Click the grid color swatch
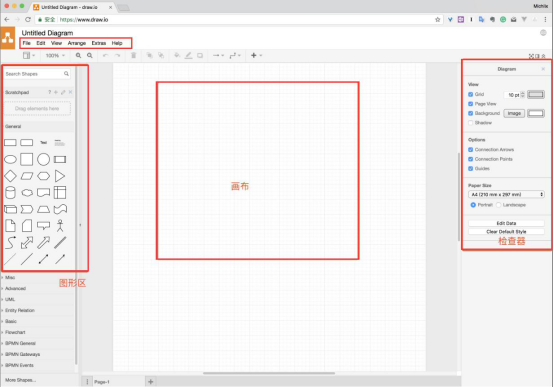Image resolution: width=554 pixels, height=387 pixels. tap(536, 94)
